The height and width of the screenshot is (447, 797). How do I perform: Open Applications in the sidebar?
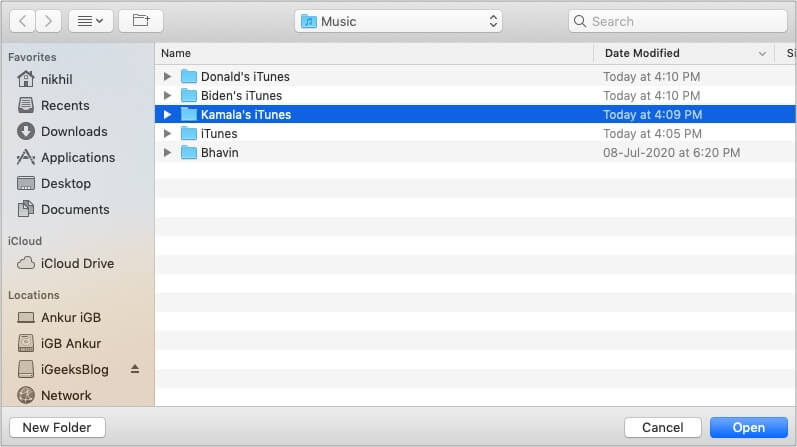(x=78, y=158)
